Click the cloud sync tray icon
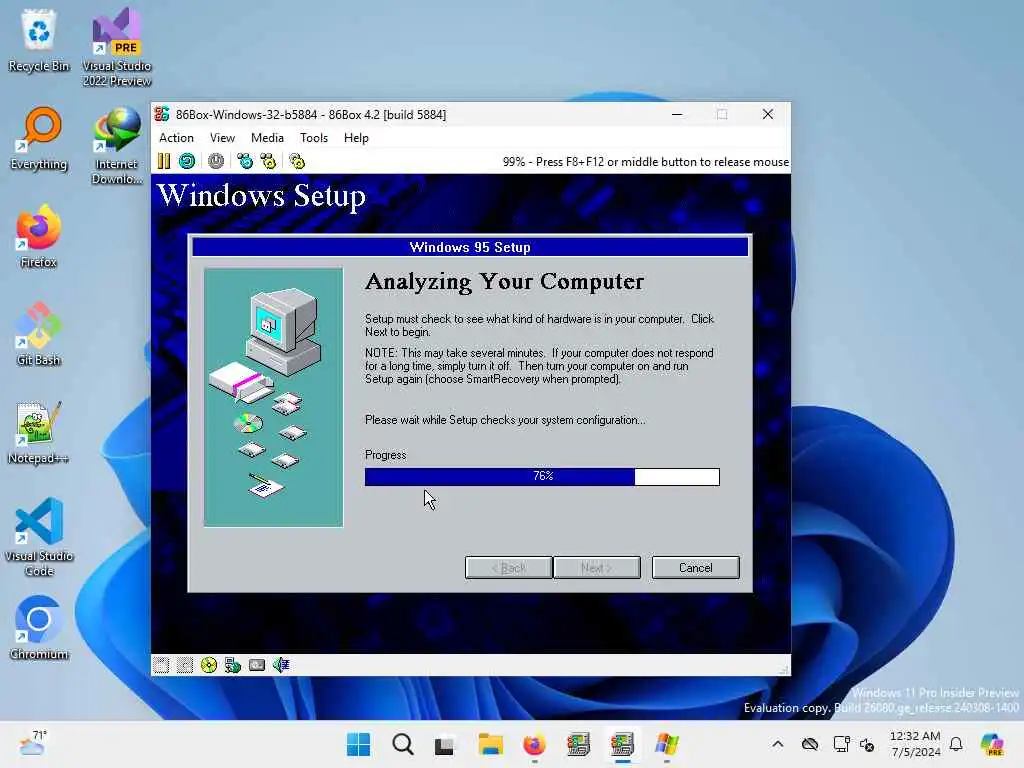The width and height of the screenshot is (1024, 768). [x=810, y=744]
